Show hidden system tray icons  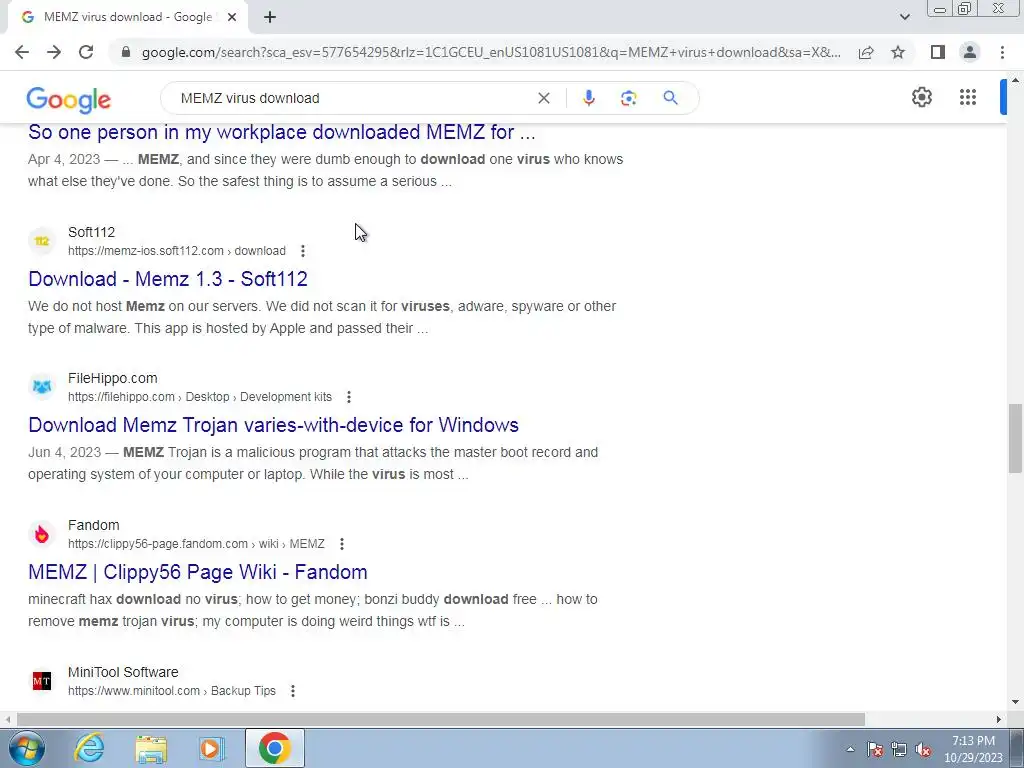pyautogui.click(x=850, y=749)
